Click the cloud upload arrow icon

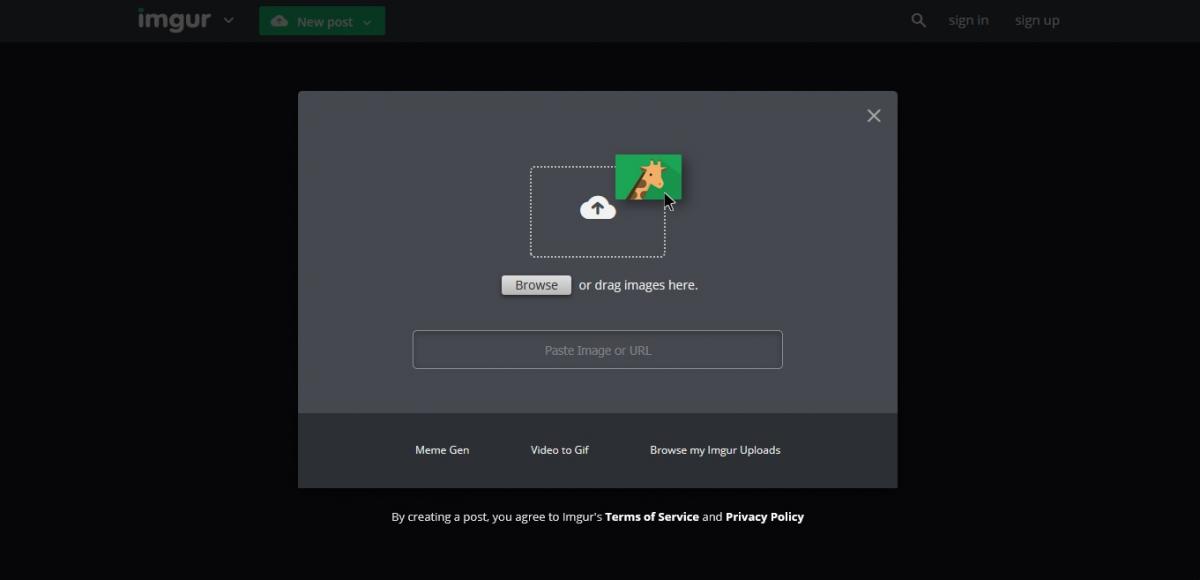[598, 208]
